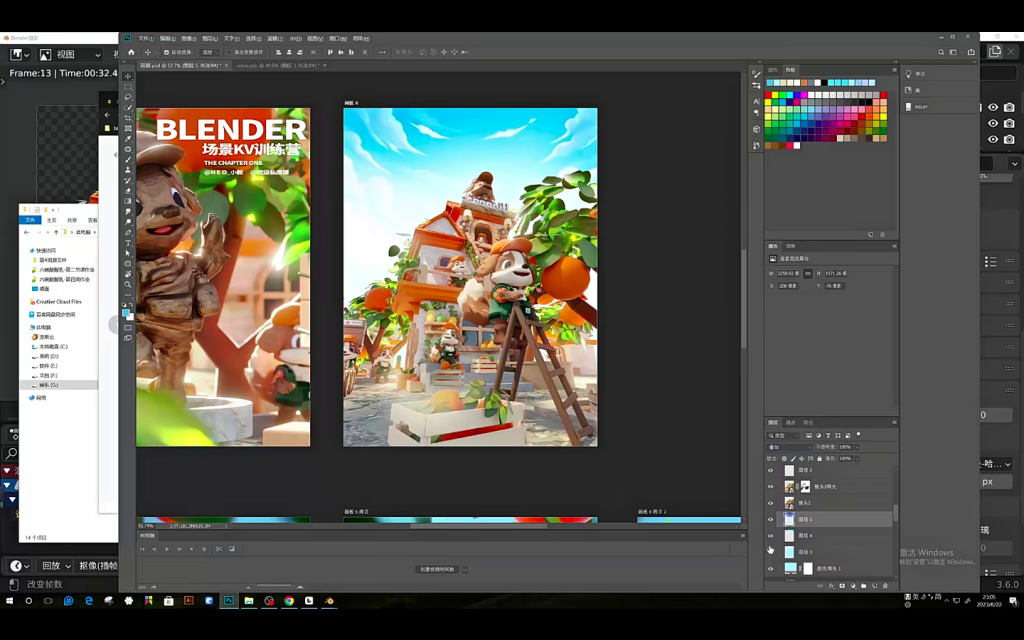The height and width of the screenshot is (640, 1024).
Task: Select the 图层 3 layer thumbnail
Action: tap(789, 552)
